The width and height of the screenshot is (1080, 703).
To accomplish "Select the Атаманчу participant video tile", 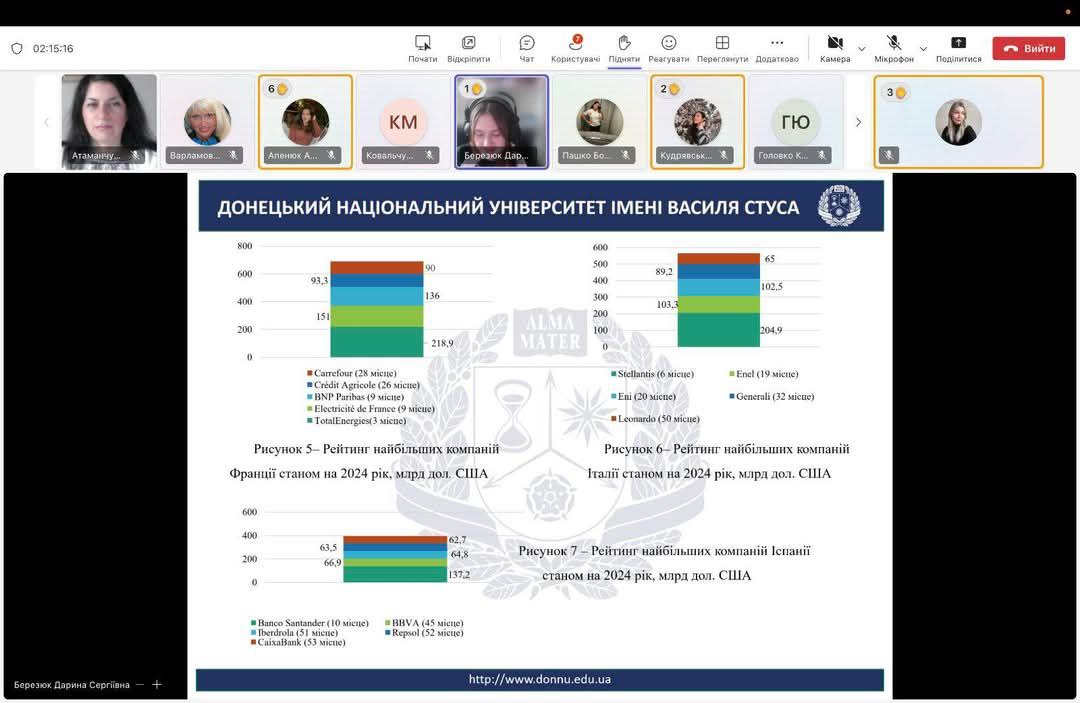I will click(109, 121).
